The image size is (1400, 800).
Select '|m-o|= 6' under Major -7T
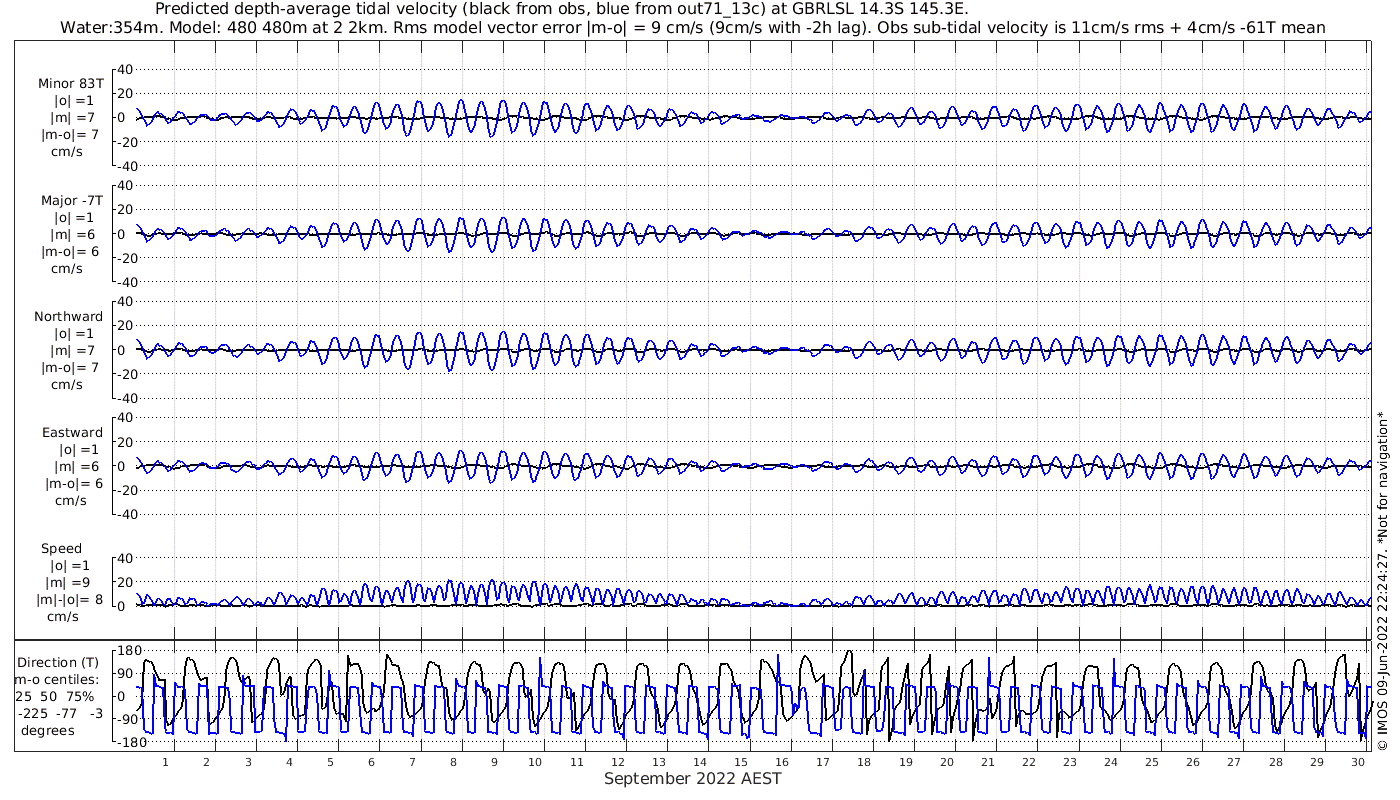point(70,252)
